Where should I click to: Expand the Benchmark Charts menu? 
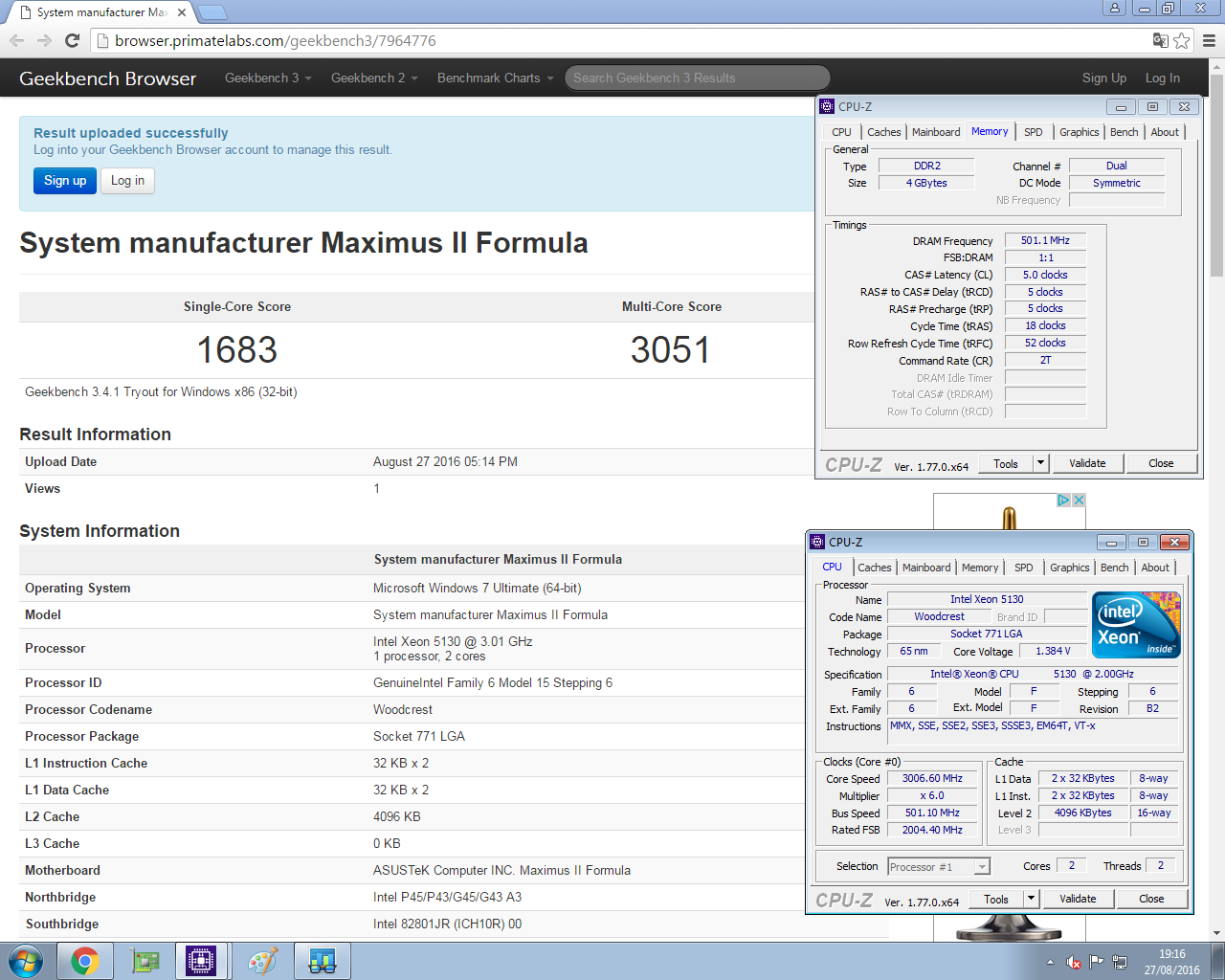coord(495,78)
